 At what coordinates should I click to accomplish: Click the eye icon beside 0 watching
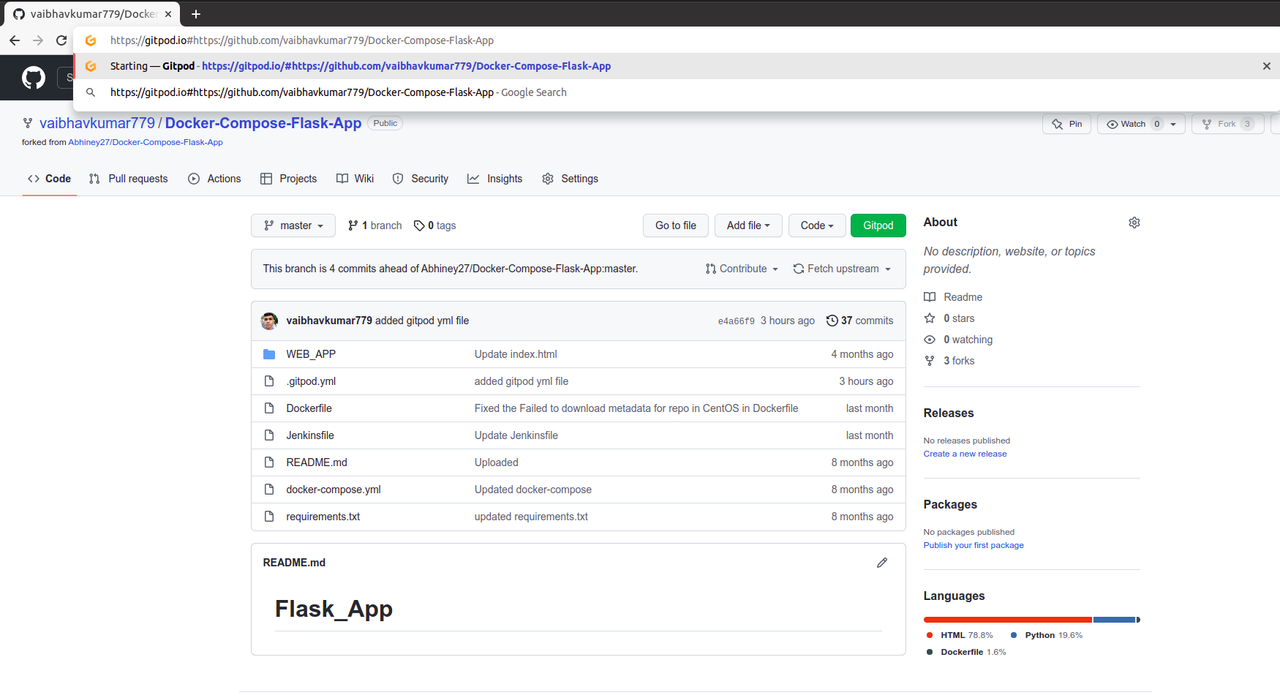coord(930,340)
